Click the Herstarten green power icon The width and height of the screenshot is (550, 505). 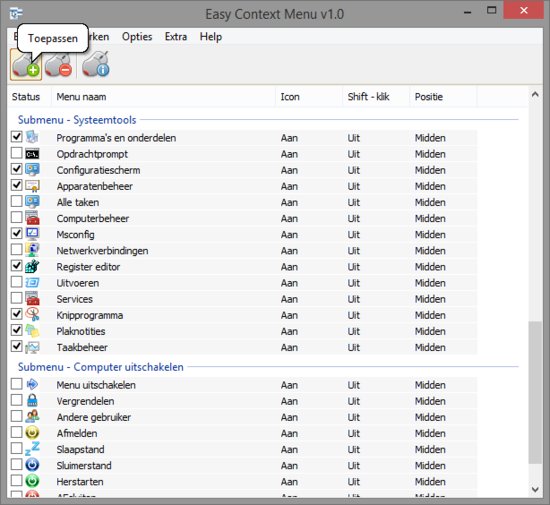32,481
